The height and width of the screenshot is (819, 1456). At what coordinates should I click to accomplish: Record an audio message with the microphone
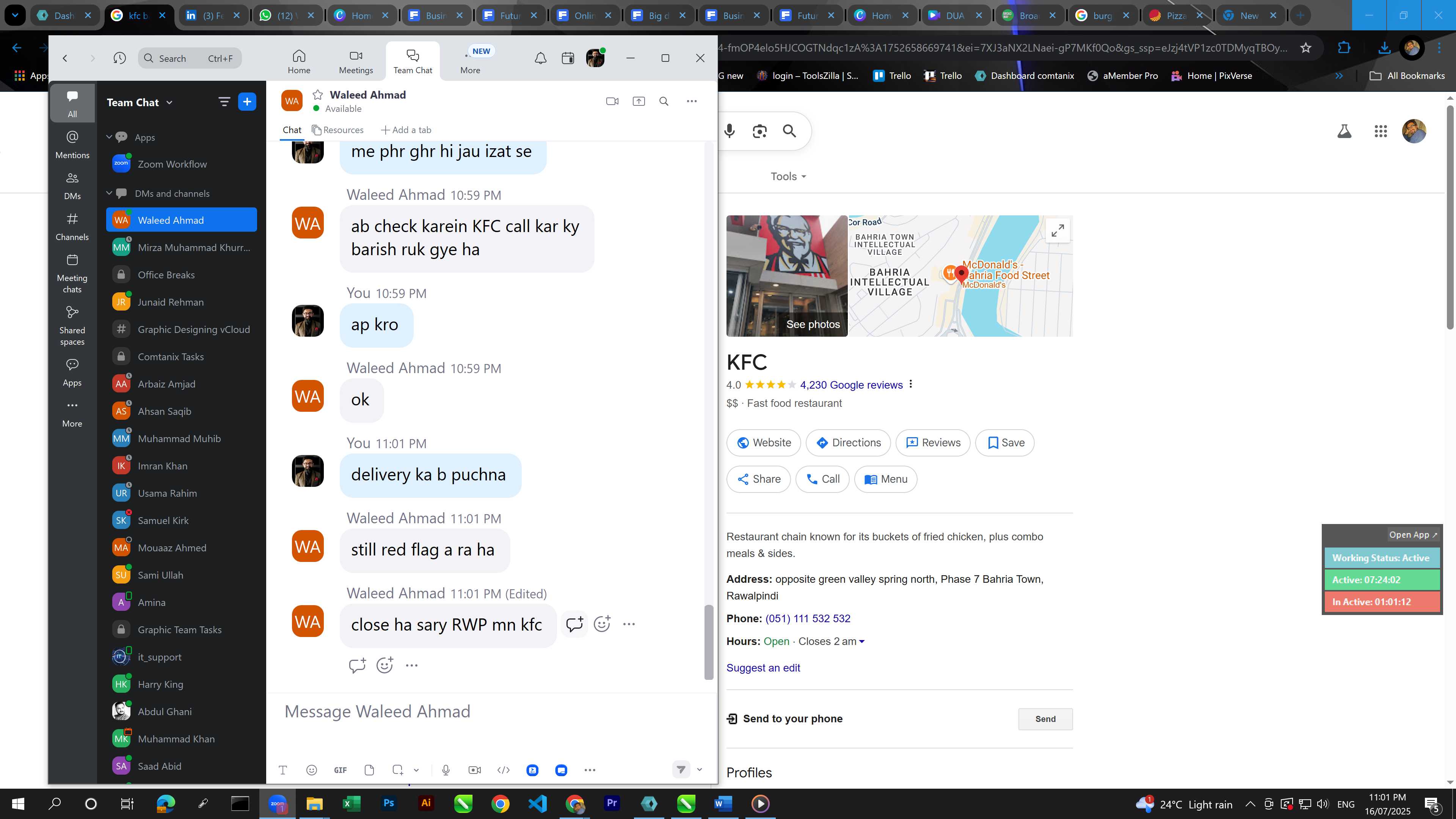point(446,770)
